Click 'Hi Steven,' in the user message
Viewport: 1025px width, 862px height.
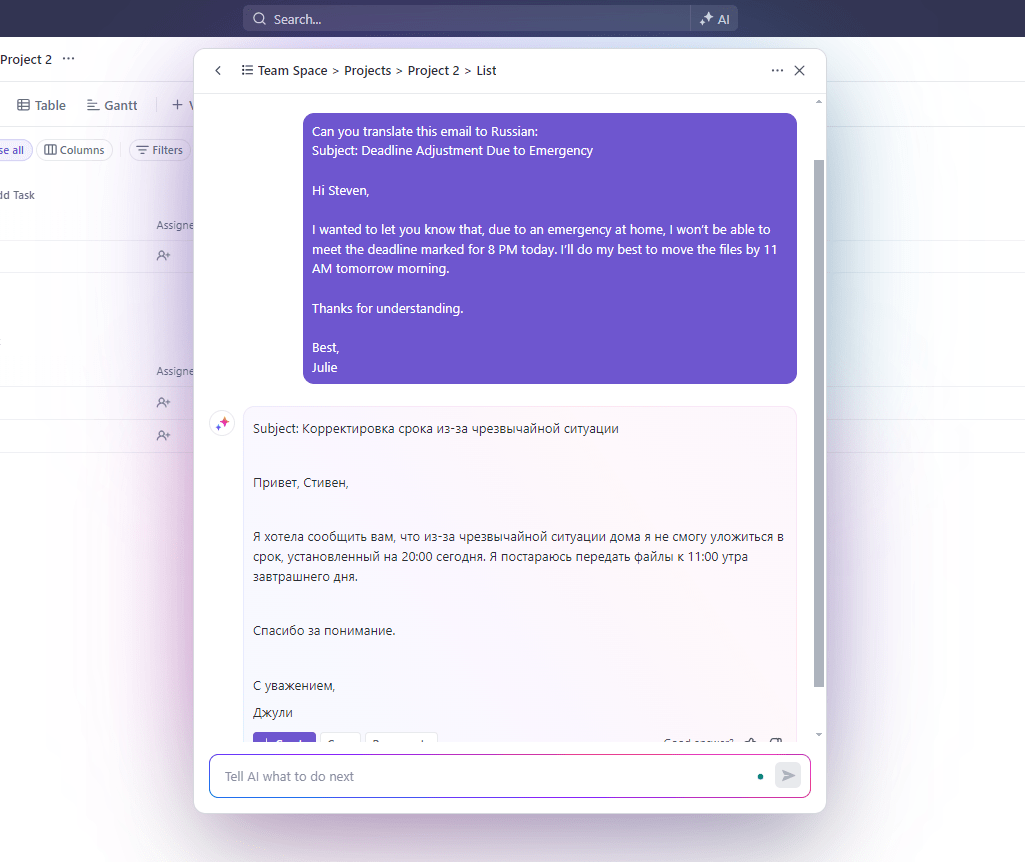pyautogui.click(x=341, y=190)
